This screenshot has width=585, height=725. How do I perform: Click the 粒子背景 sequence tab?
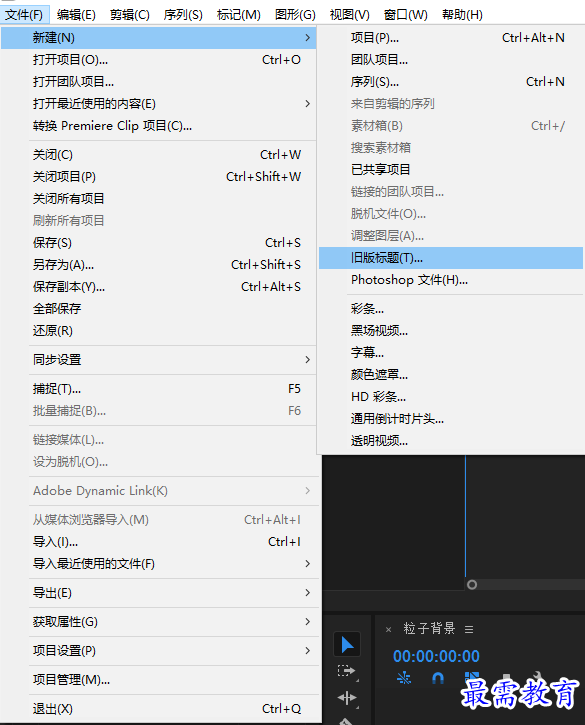429,628
